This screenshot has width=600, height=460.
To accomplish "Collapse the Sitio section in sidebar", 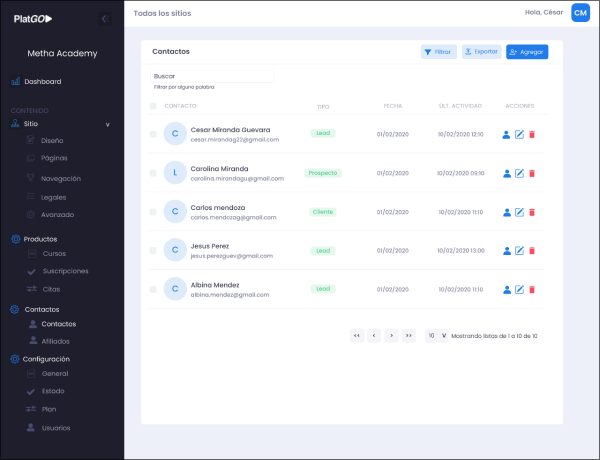I will (x=107, y=125).
